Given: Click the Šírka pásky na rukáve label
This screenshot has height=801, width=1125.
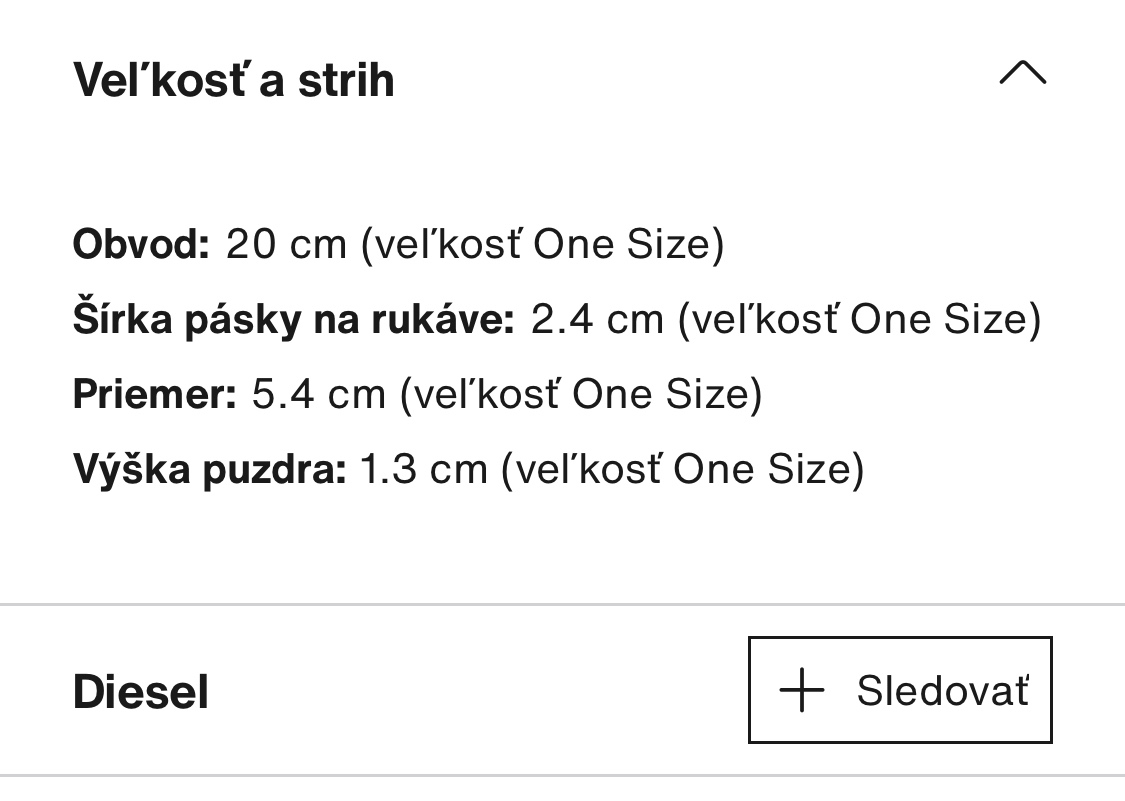Looking at the screenshot, I should point(293,319).
